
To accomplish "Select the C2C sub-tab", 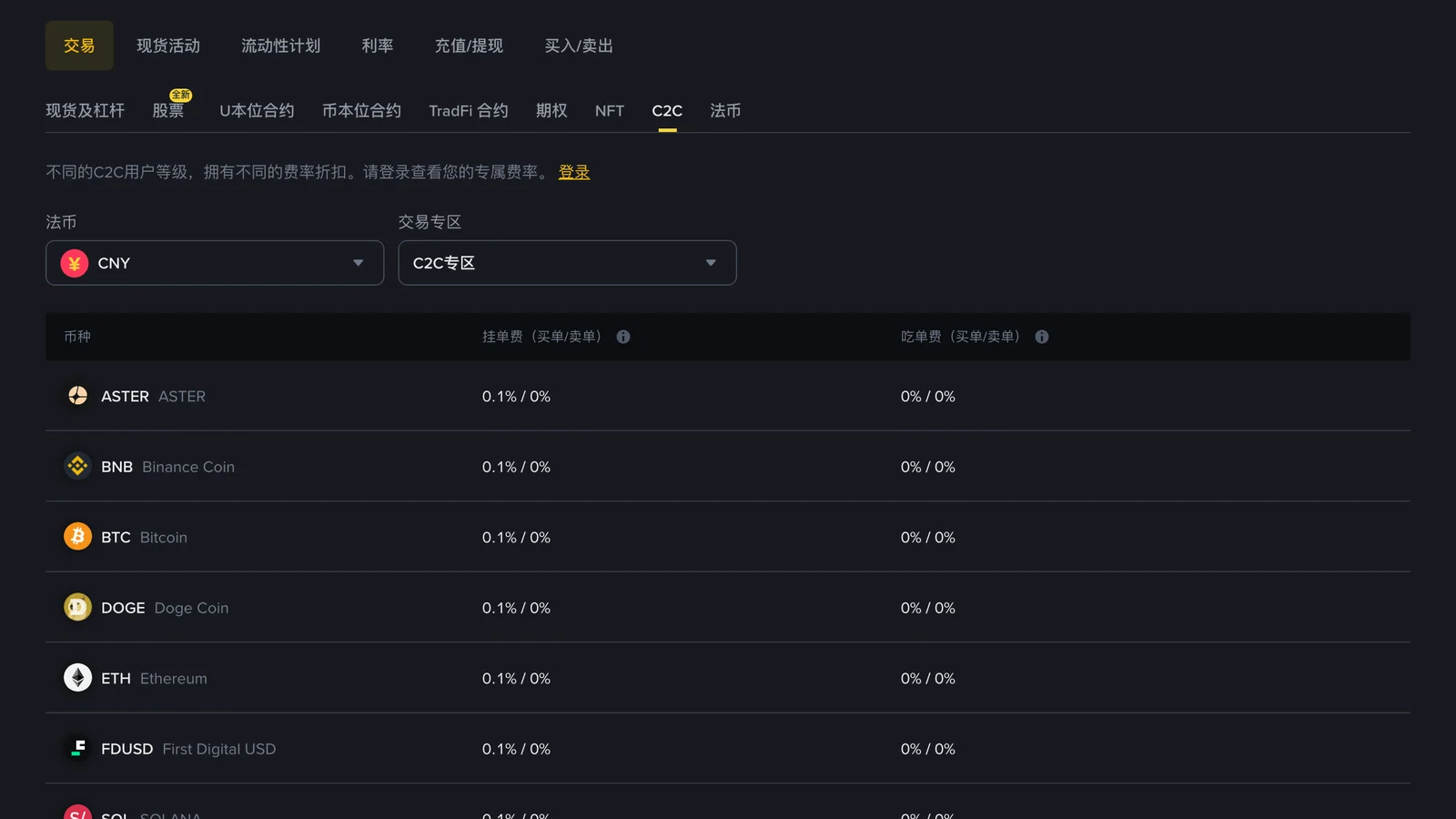I will pos(667,111).
